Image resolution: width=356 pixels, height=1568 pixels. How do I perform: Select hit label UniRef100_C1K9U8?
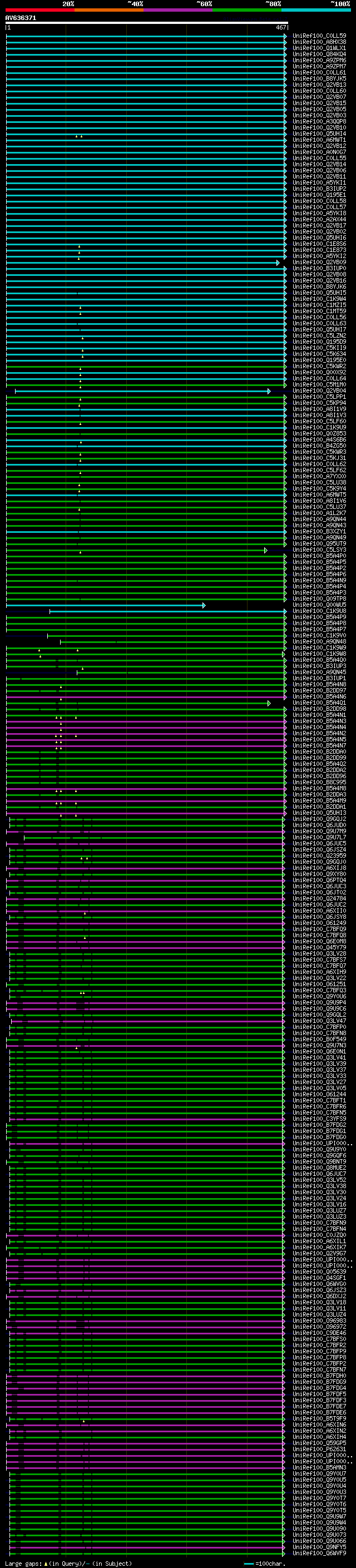pyautogui.click(x=319, y=611)
